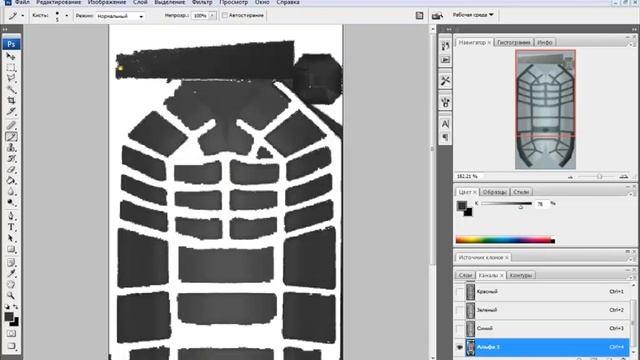Open the Изображение menu
This screenshot has width=640, height=360.
pos(107,2)
